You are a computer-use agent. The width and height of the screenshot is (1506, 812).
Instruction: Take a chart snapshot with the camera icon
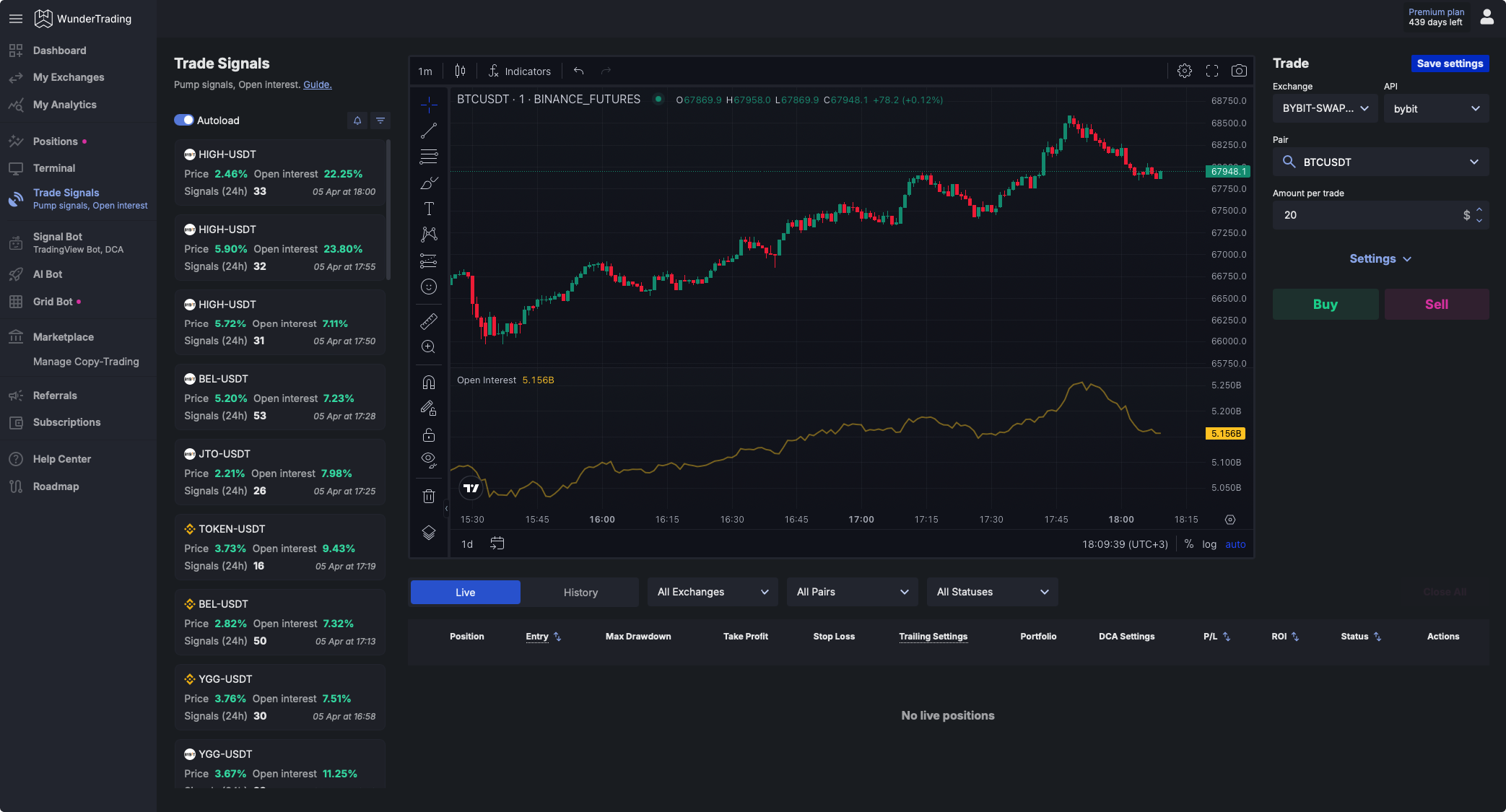tap(1240, 71)
